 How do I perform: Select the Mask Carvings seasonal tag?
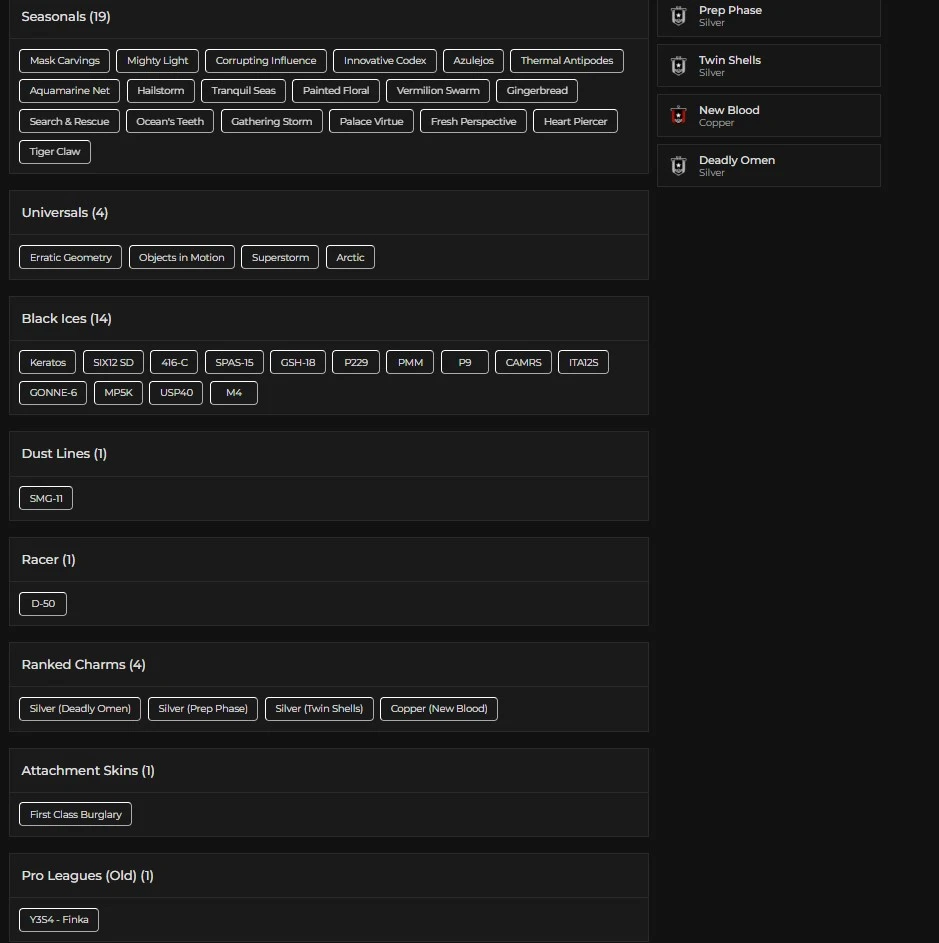coord(65,61)
